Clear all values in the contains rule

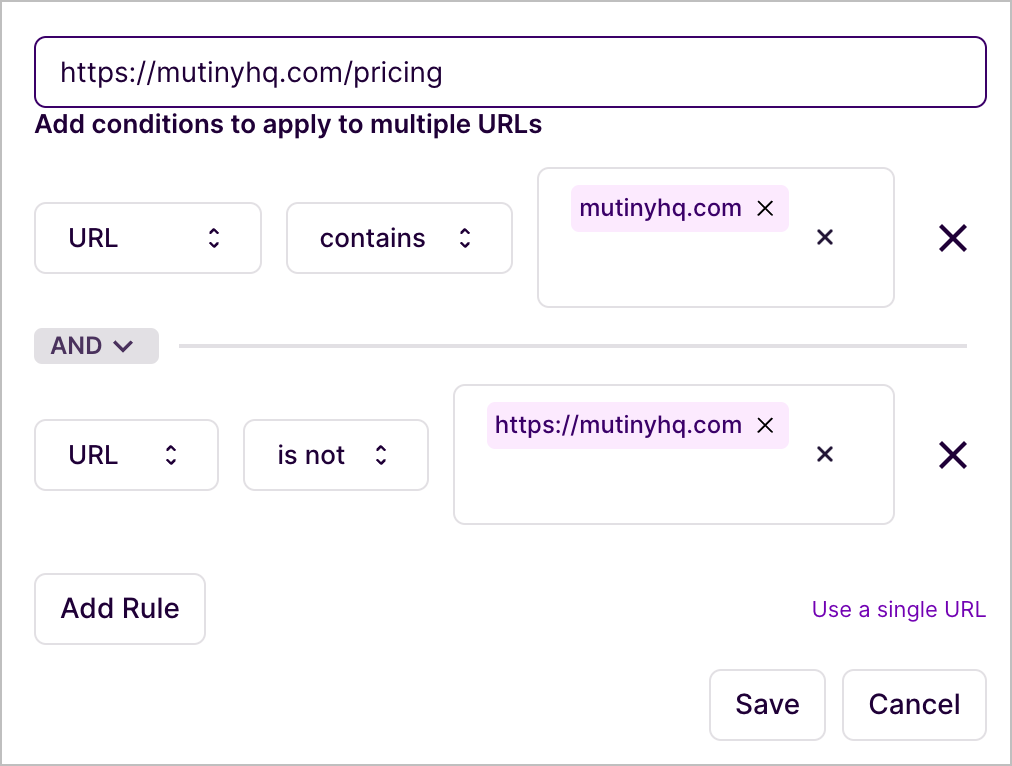[x=825, y=238]
